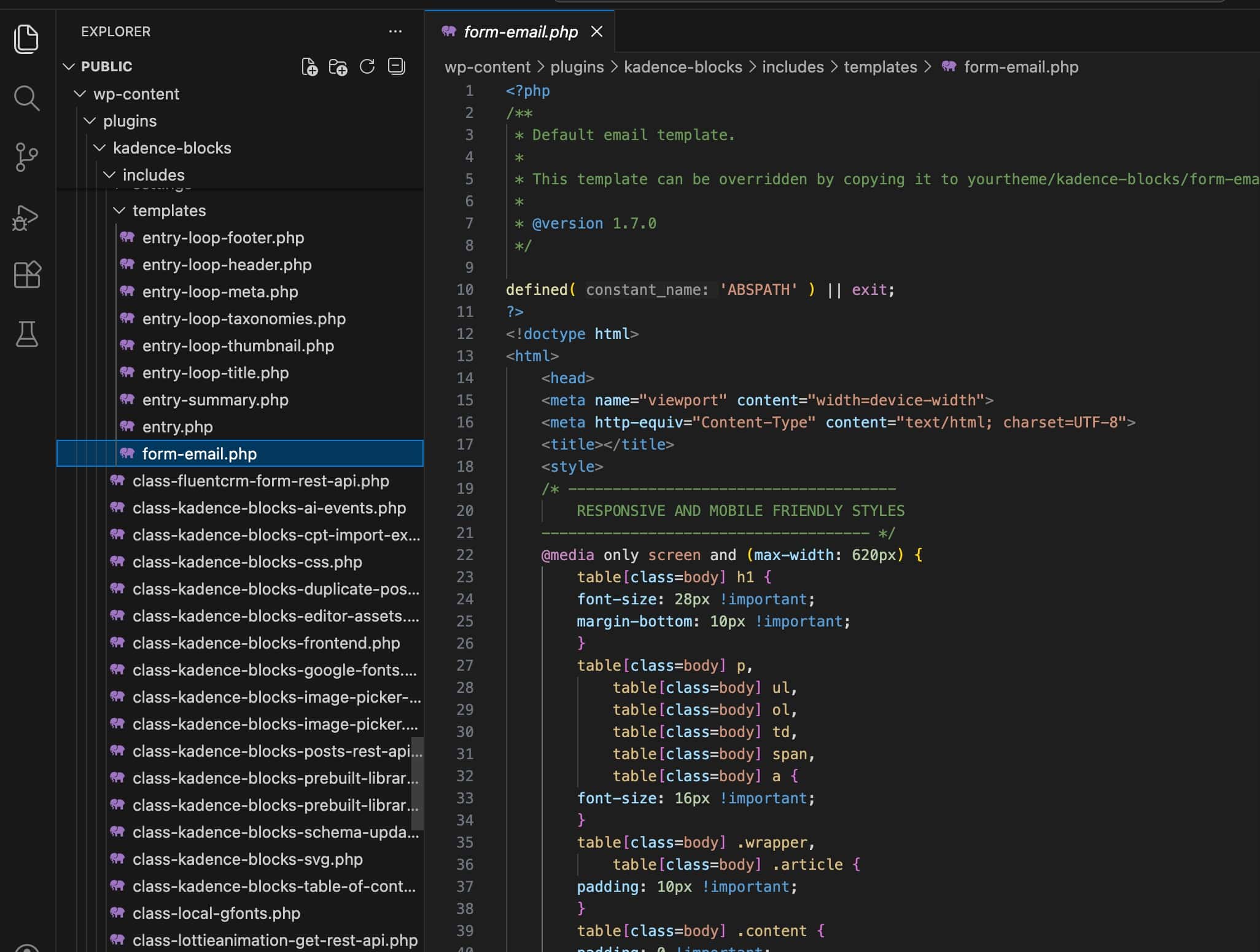Viewport: 1260px width, 952px height.
Task: Collapse all folders in explorer
Action: pos(397,67)
